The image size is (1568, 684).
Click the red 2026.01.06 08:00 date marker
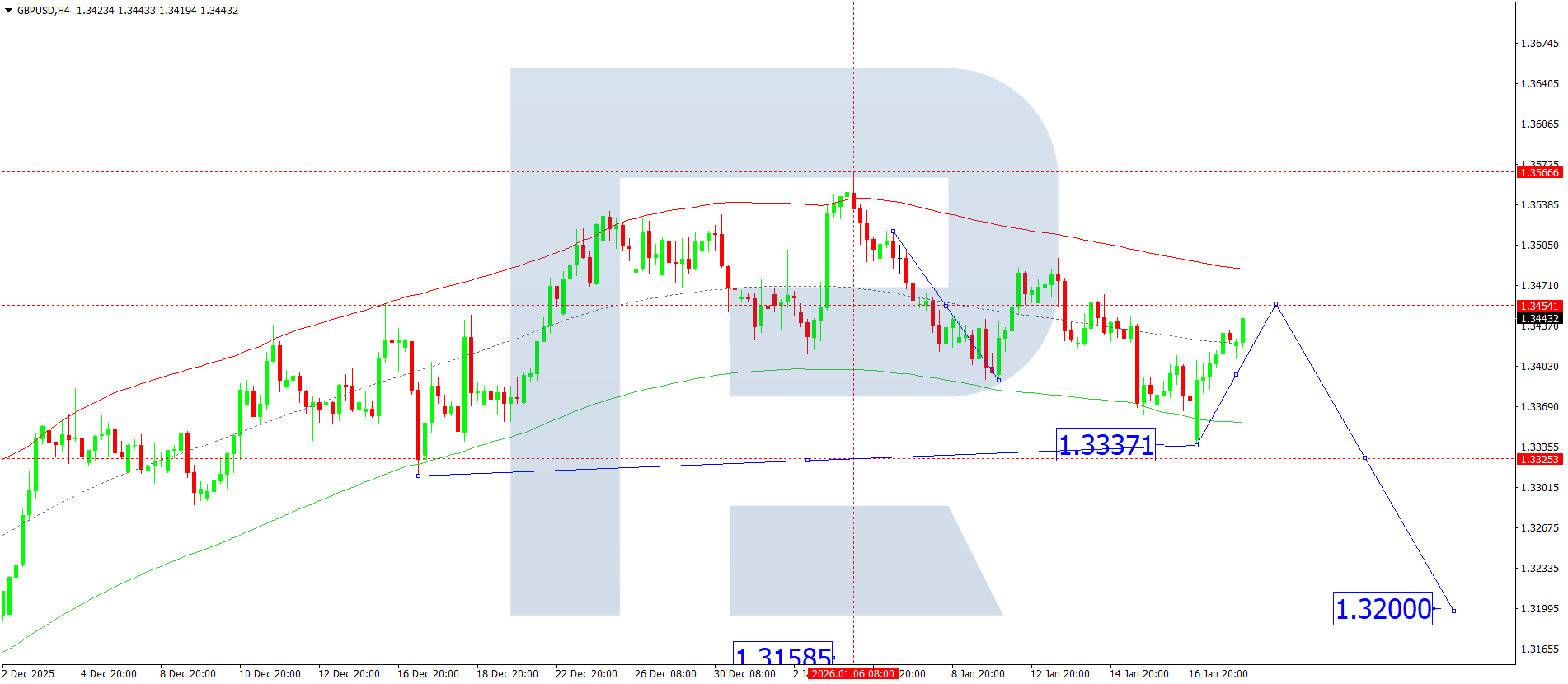(x=852, y=674)
